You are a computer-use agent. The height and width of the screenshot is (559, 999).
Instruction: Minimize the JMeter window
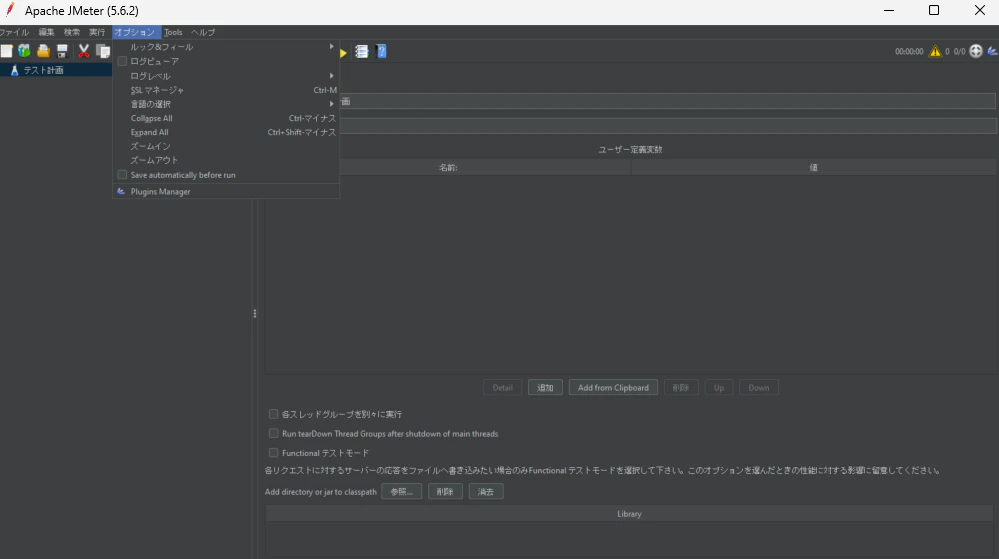889,10
